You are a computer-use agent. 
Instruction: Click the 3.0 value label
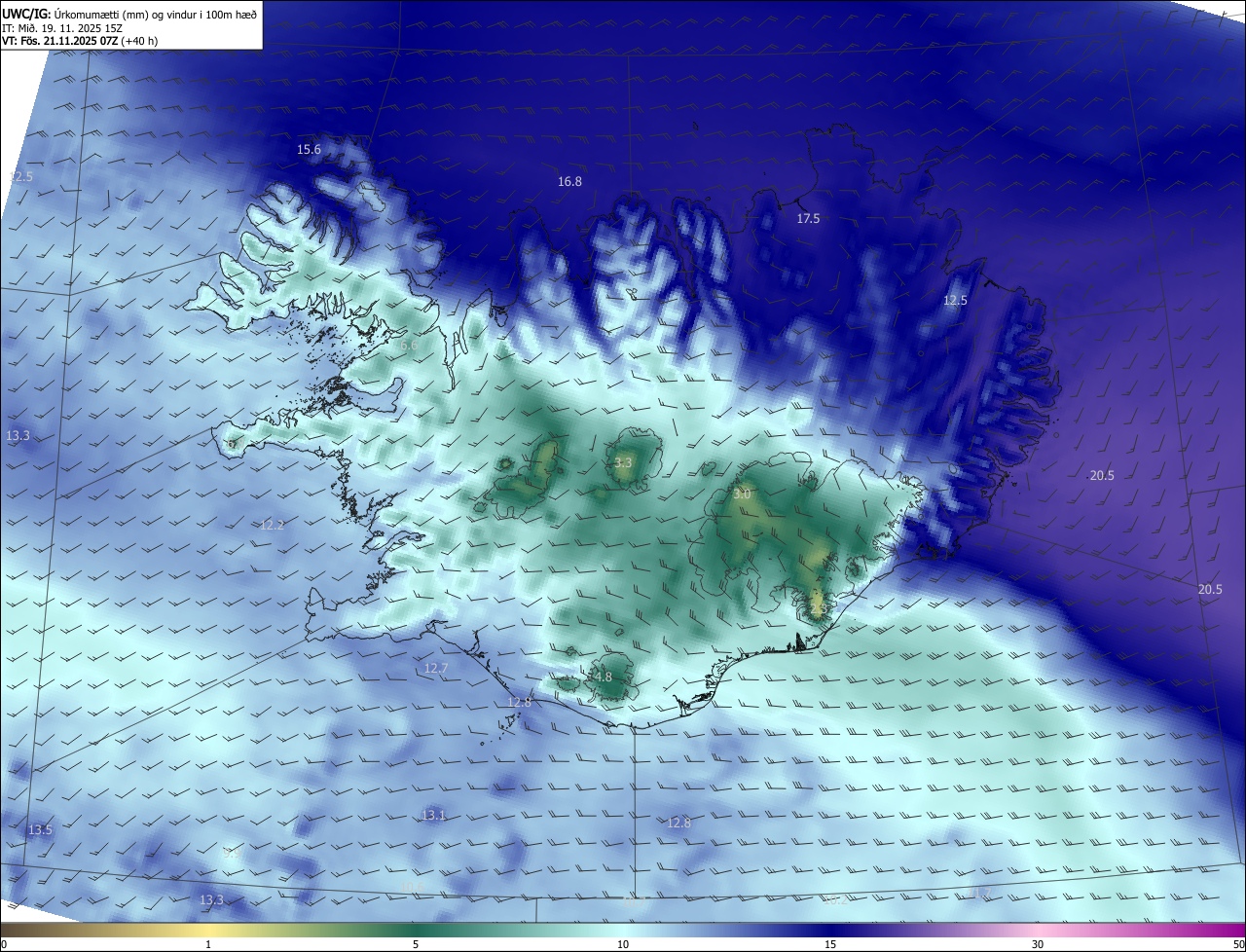(742, 494)
